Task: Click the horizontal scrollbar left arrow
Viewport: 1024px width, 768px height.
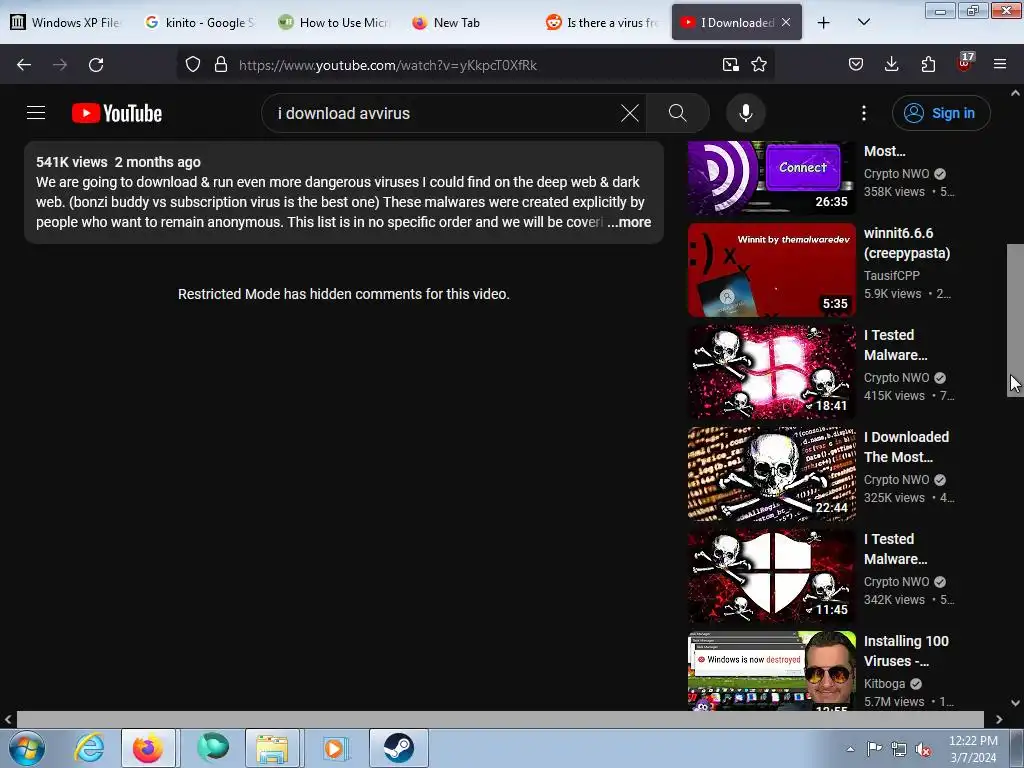Action: point(8,719)
